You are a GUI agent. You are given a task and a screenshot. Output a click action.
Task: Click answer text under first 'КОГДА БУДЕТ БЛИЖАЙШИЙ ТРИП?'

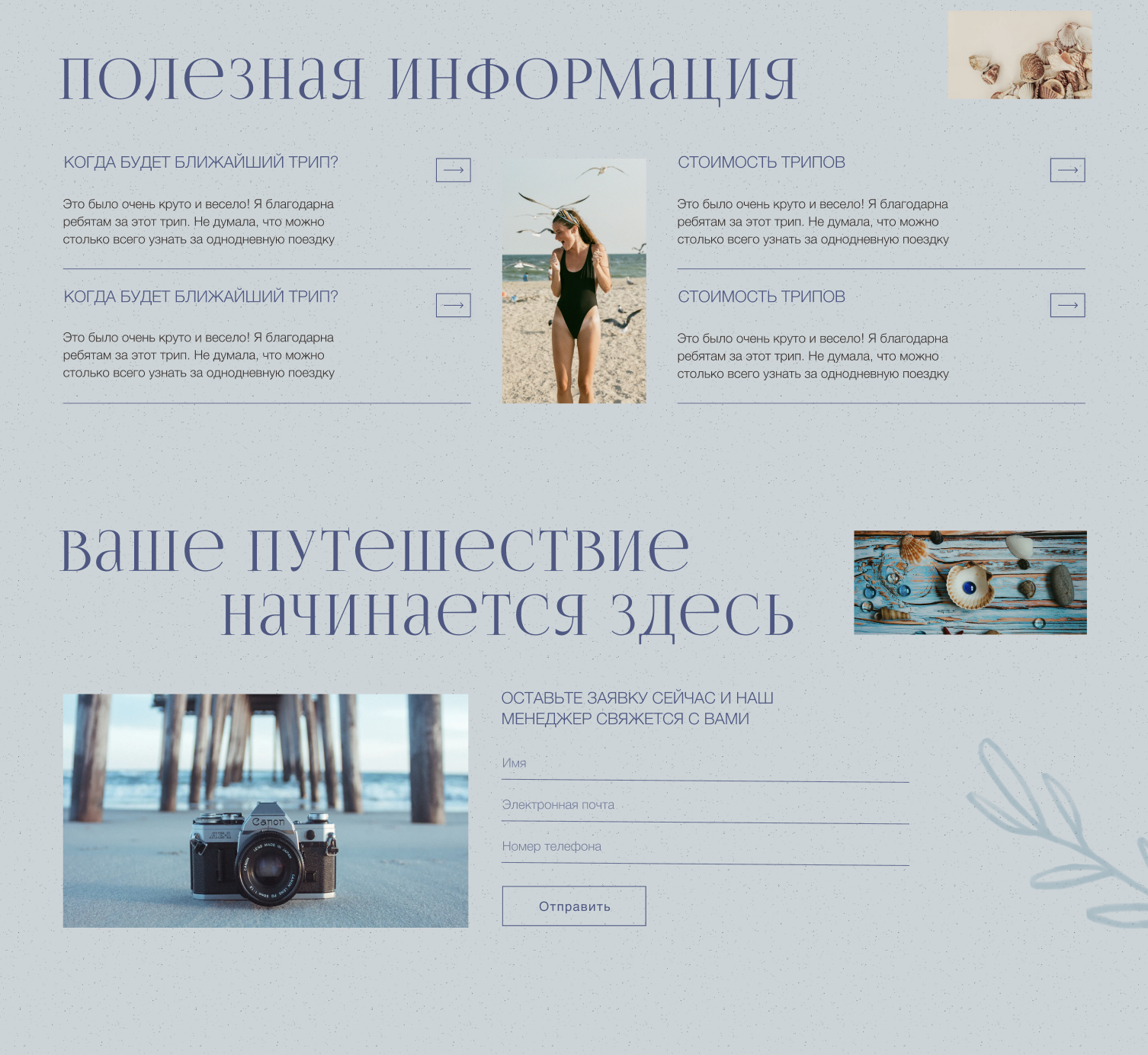point(199,222)
